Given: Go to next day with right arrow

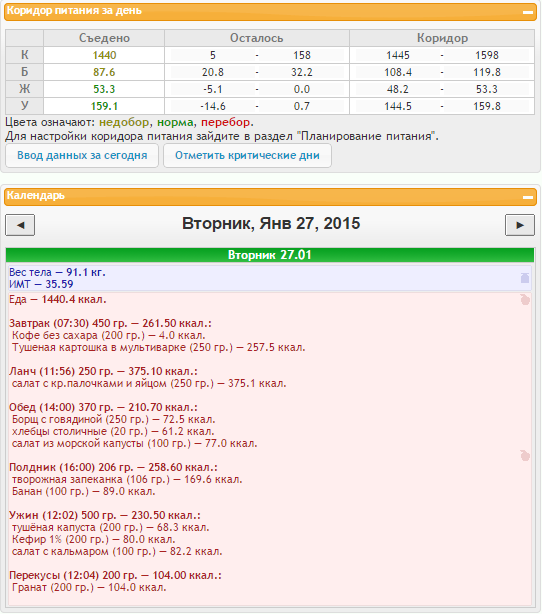Looking at the screenshot, I should coord(520,225).
